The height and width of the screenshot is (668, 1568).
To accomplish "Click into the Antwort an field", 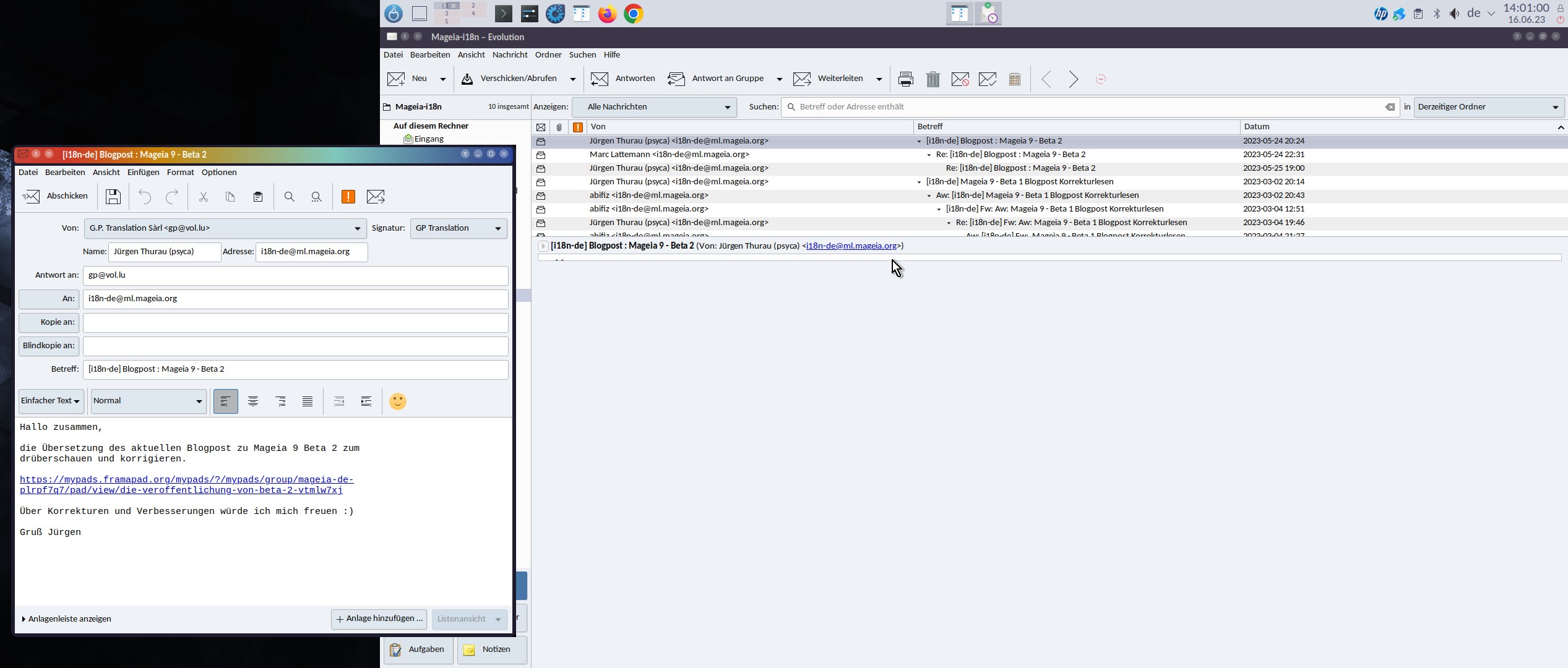I will click(296, 275).
